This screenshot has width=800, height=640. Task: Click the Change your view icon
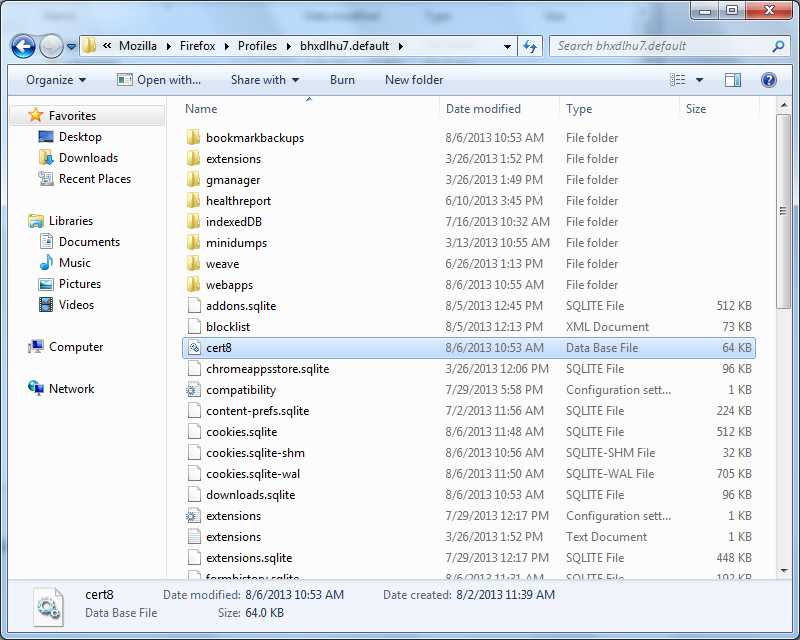[678, 80]
